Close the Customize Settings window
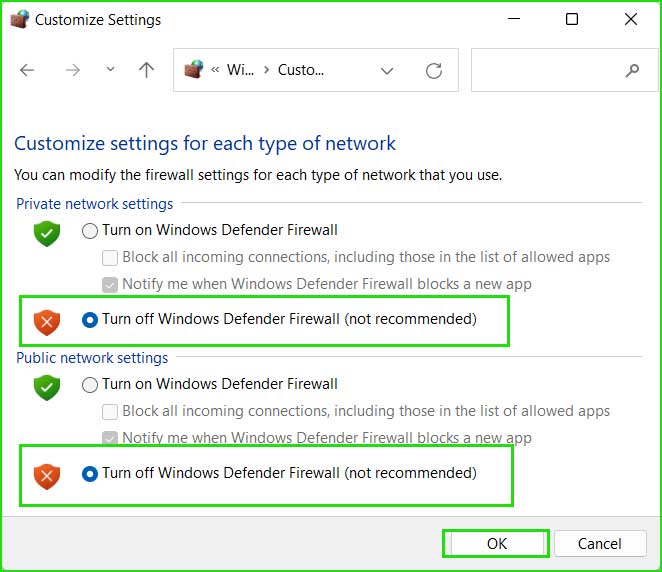This screenshot has width=662, height=572. 631,19
